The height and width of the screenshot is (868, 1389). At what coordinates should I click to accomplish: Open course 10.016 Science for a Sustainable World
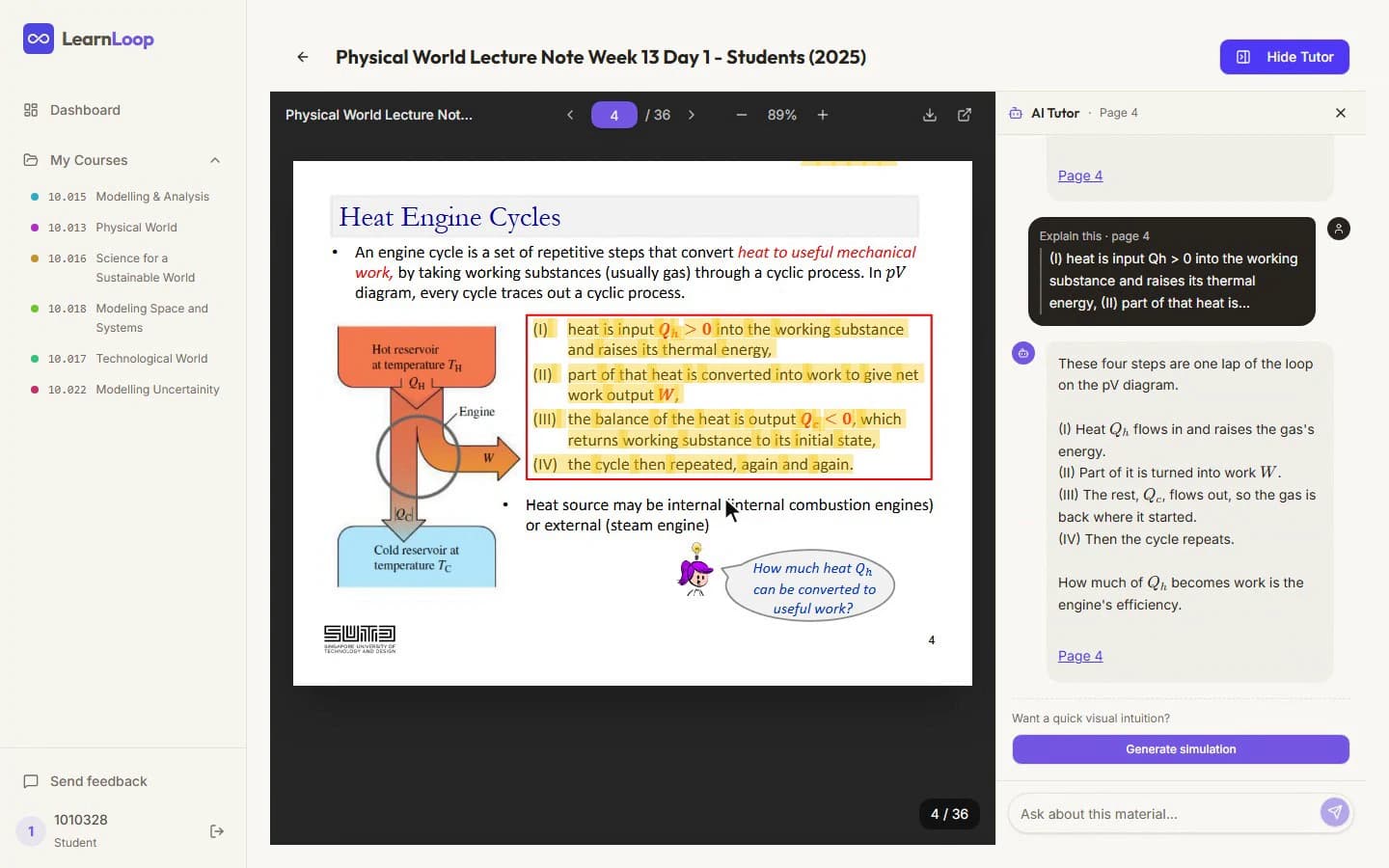coord(128,268)
